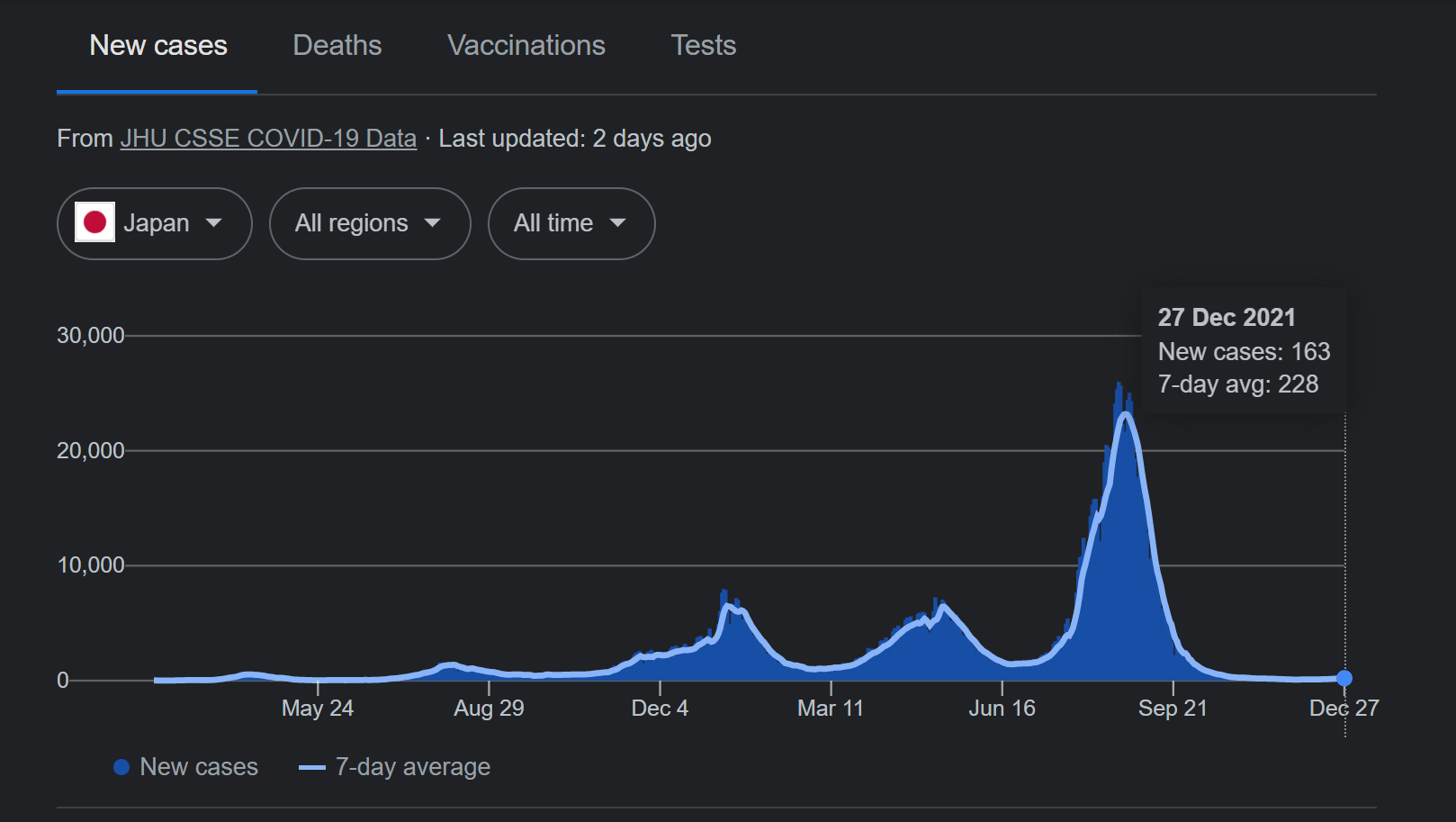This screenshot has width=1456, height=822.
Task: Open the All time range dropdown
Action: tap(571, 223)
